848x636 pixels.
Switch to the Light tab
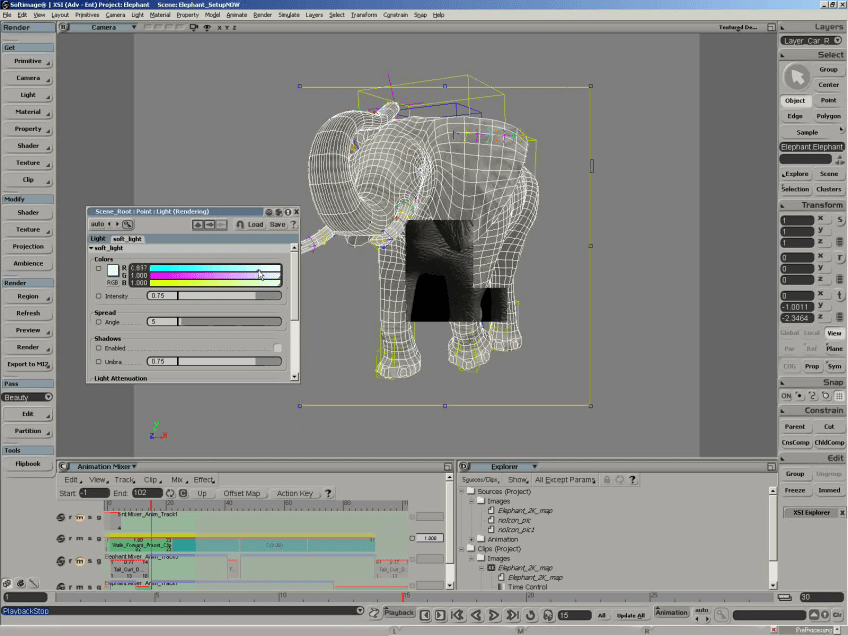pyautogui.click(x=98, y=239)
